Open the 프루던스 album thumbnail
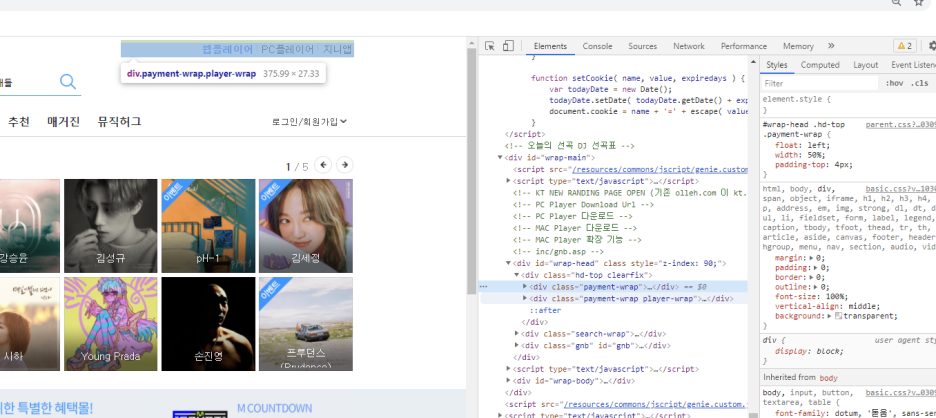The height and width of the screenshot is (418, 936). (306, 324)
